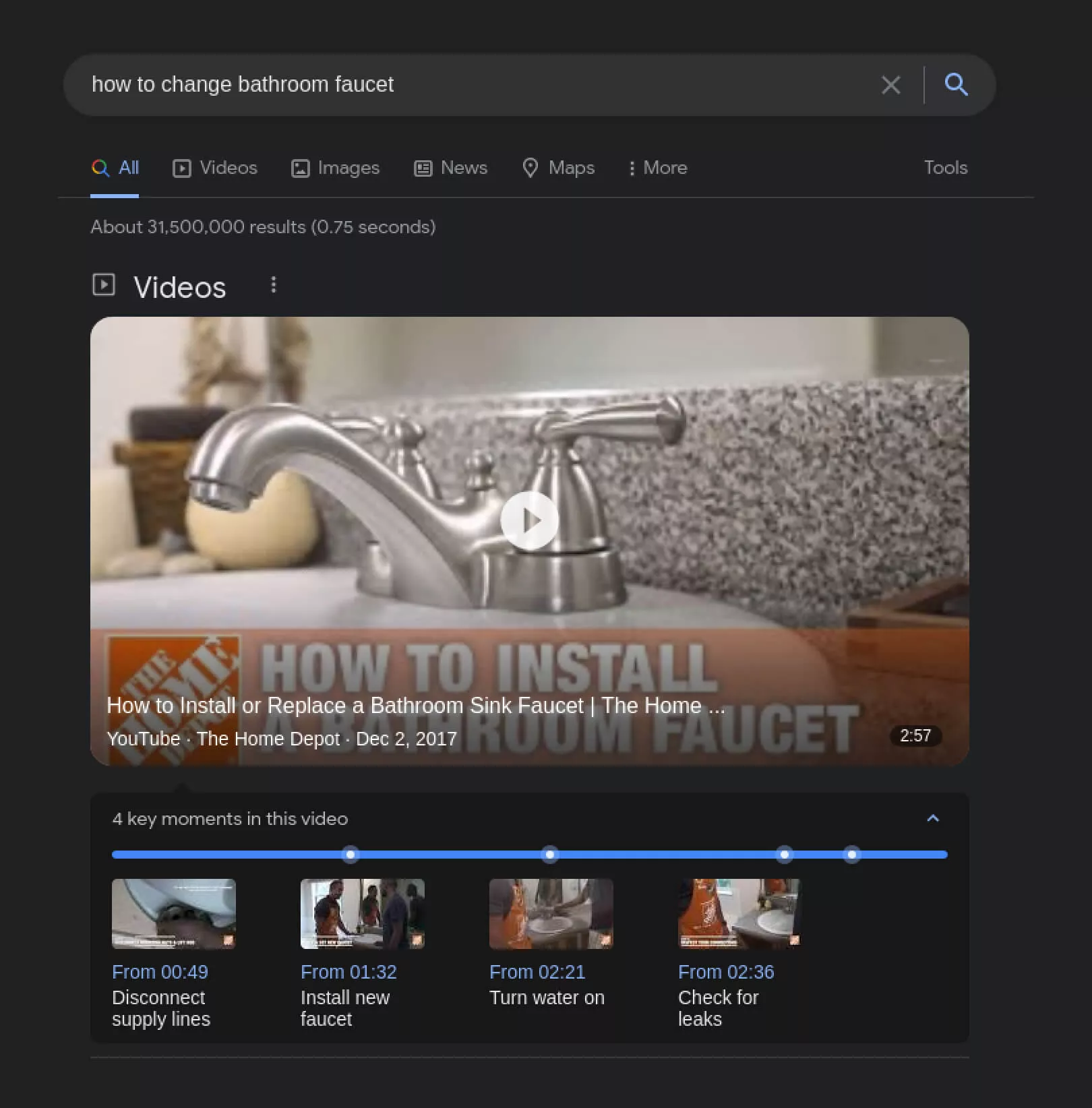The image size is (1092, 1108).
Task: Open the Turn water on thumbnail
Action: [x=551, y=914]
